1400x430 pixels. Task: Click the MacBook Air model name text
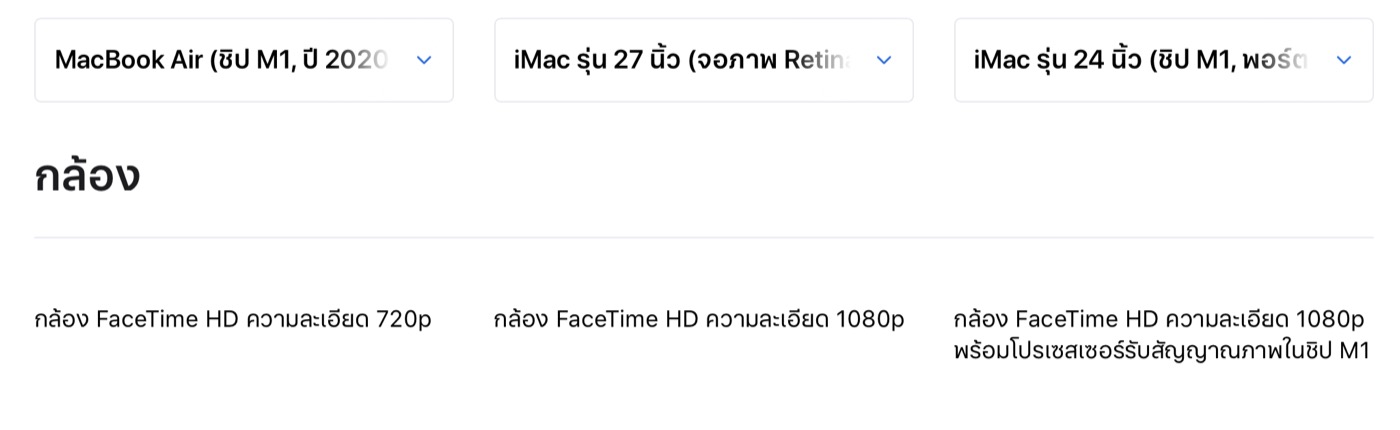[221, 60]
